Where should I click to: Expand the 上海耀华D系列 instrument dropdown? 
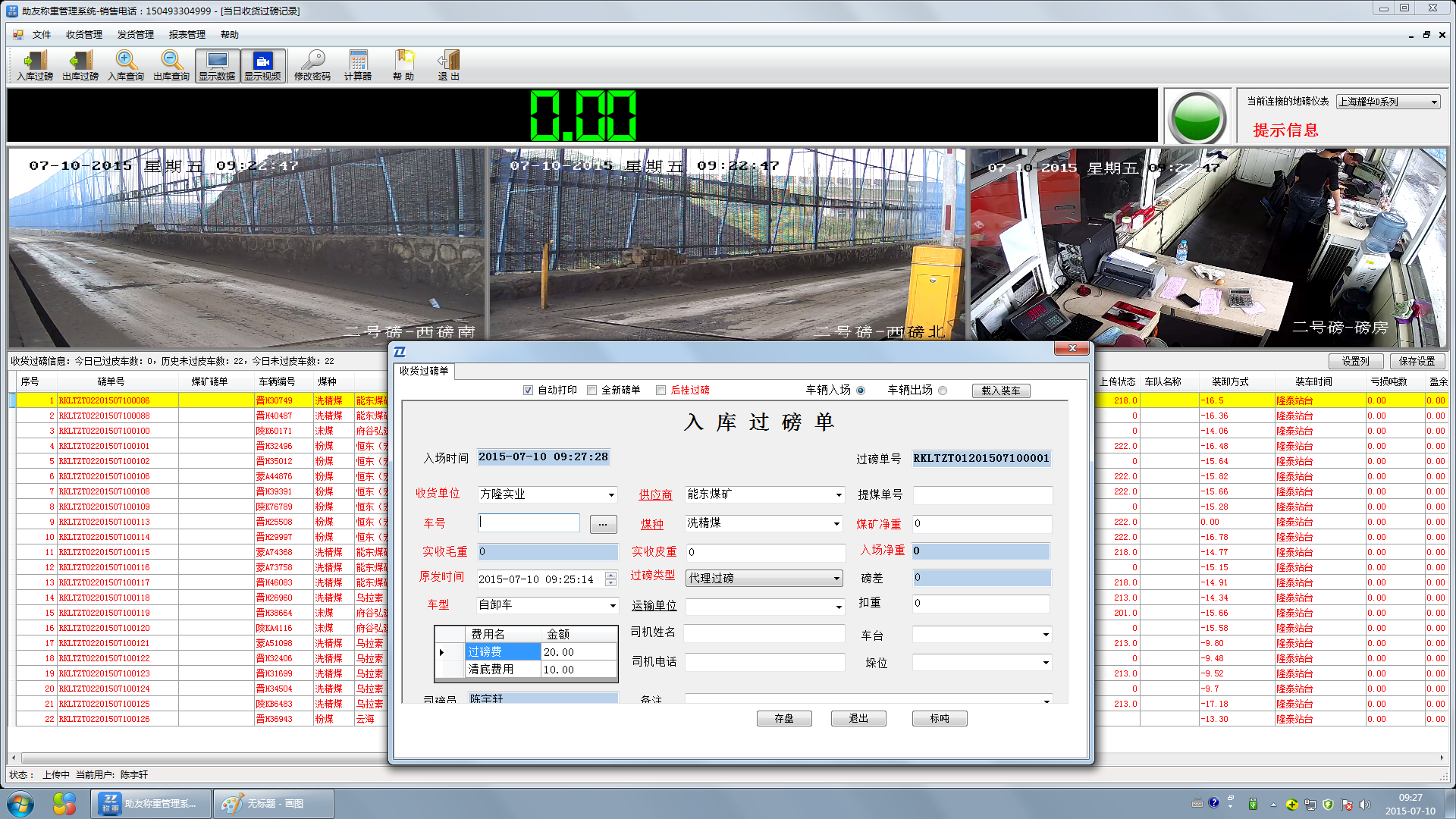[x=1434, y=102]
